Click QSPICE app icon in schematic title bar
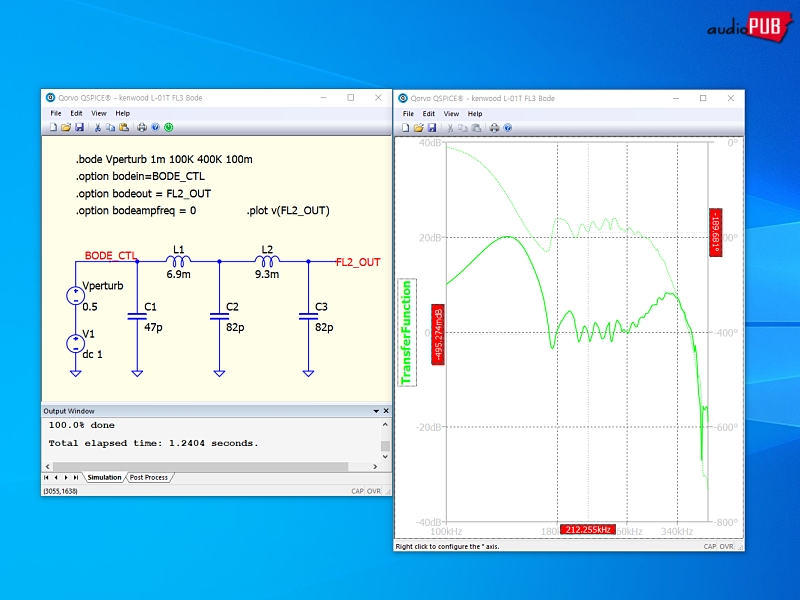Viewport: 800px width, 600px height. coord(50,97)
